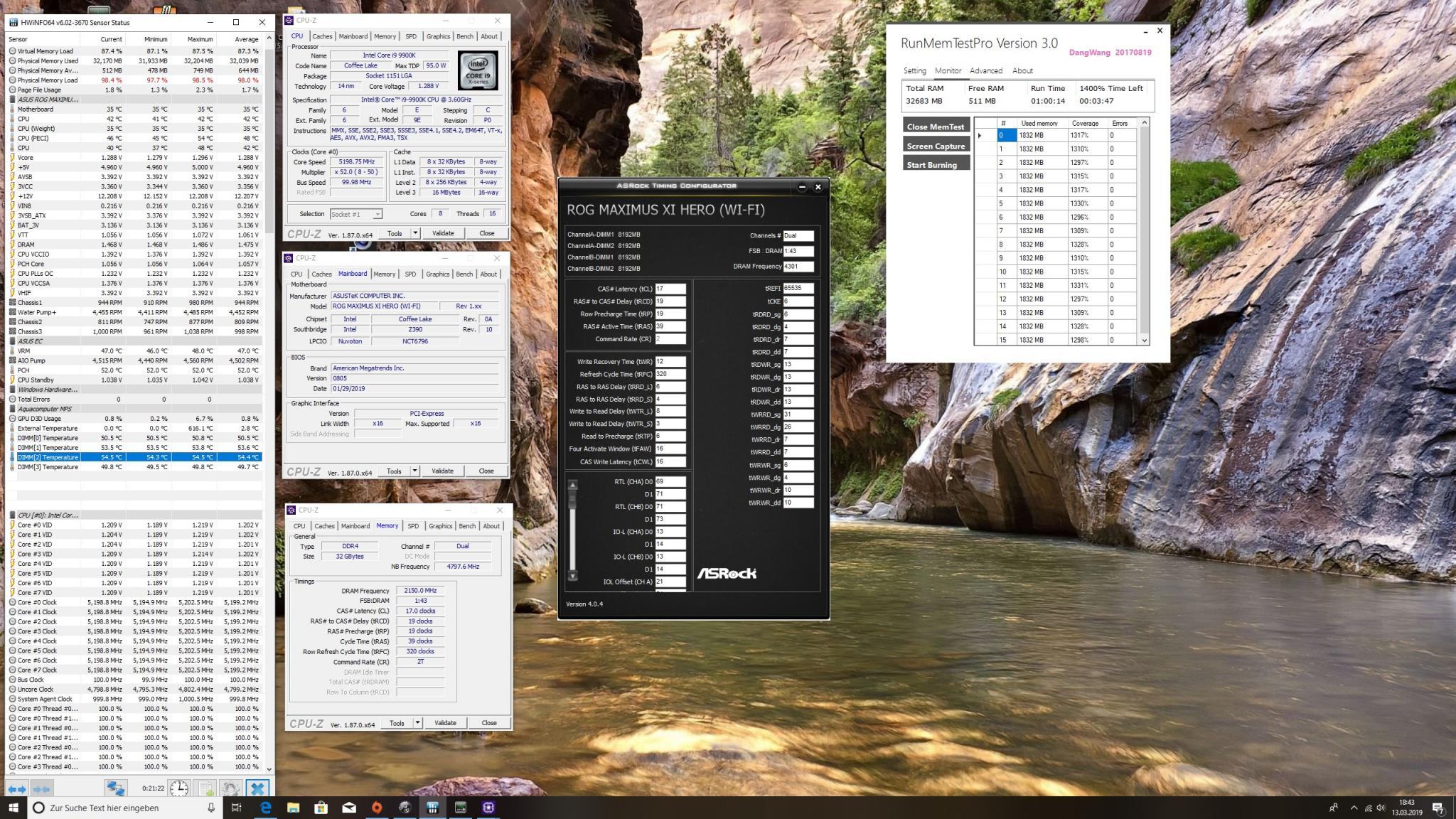The width and height of the screenshot is (1456, 819).
Task: Show hidden tray icons chevron
Action: tap(1354, 808)
